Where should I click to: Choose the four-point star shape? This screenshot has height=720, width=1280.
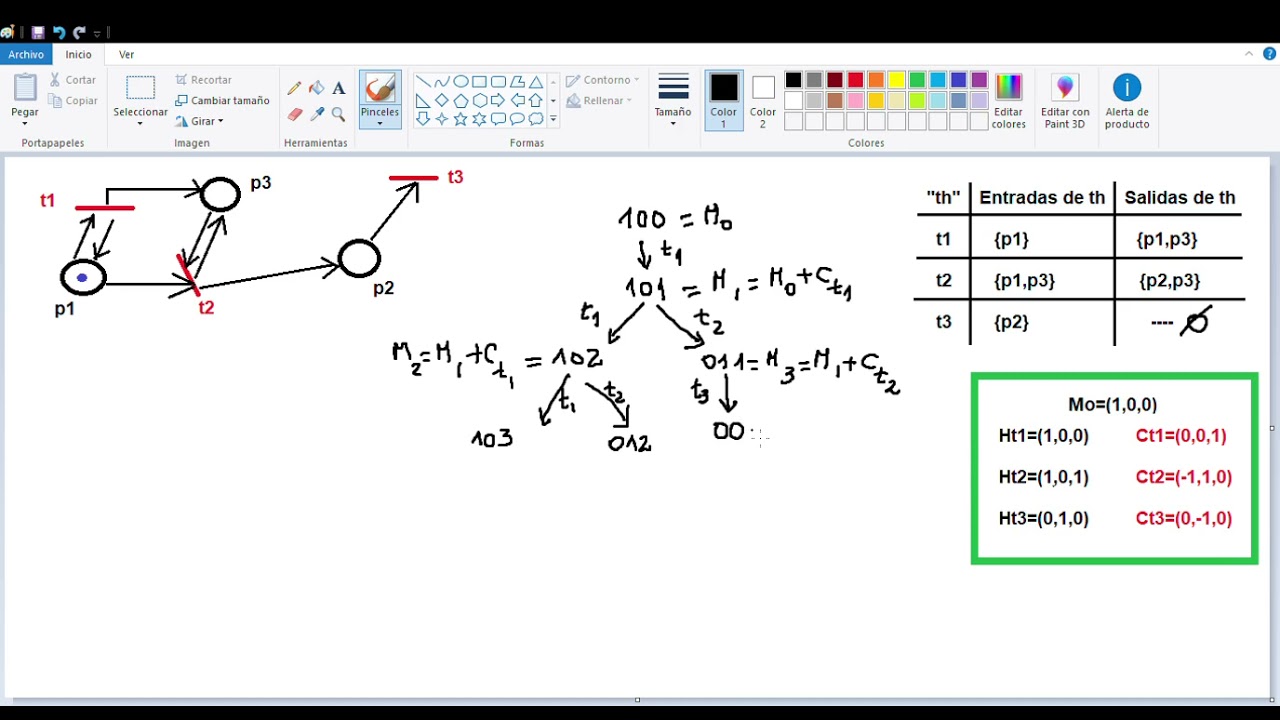[x=442, y=119]
